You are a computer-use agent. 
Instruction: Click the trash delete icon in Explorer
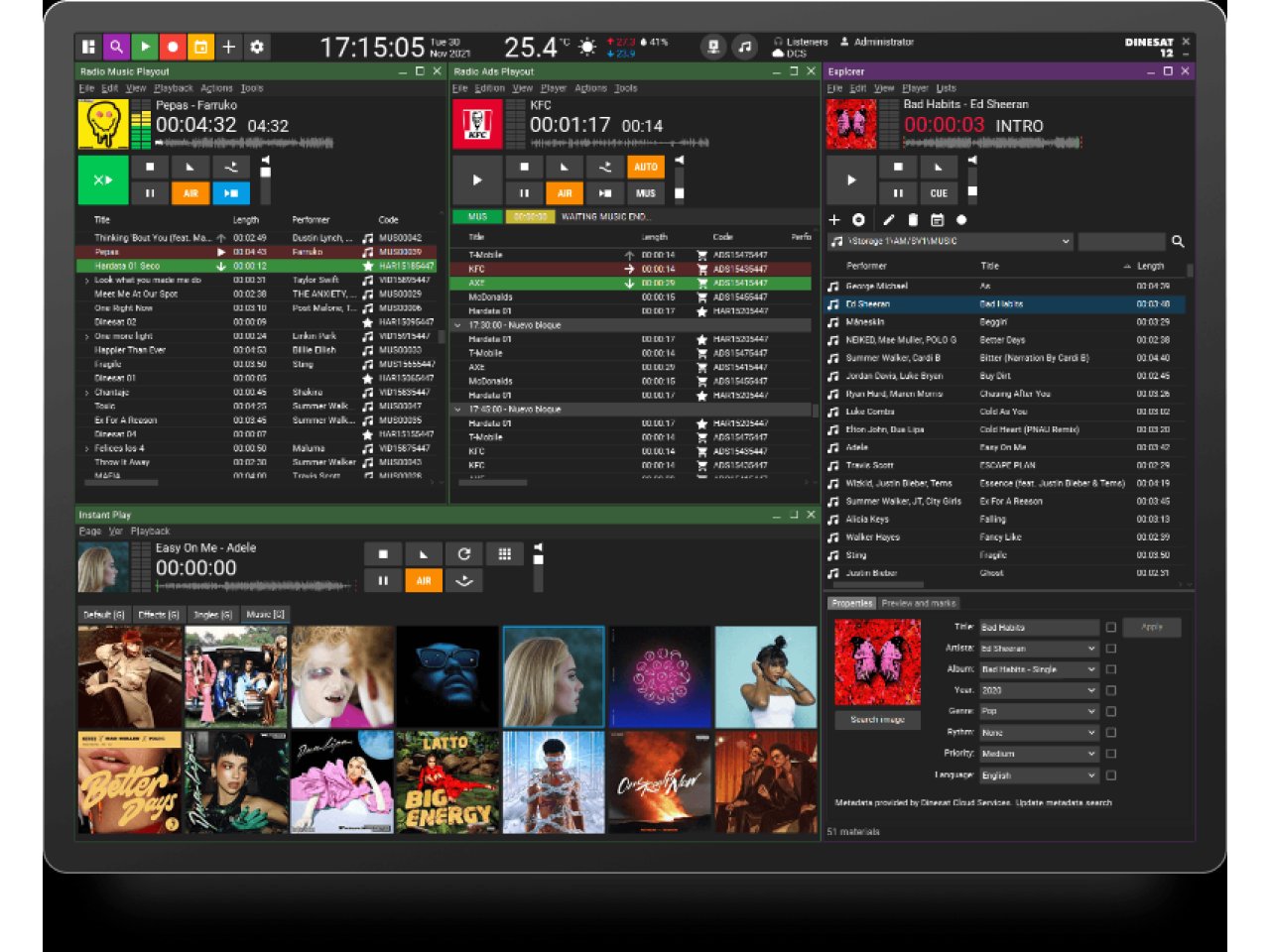click(x=913, y=220)
